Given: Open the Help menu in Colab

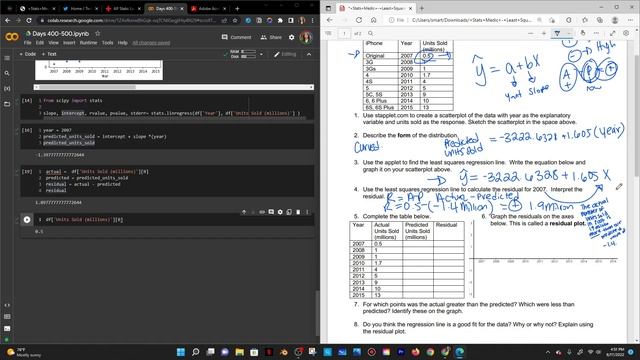Looking at the screenshot, I should (x=122, y=42).
